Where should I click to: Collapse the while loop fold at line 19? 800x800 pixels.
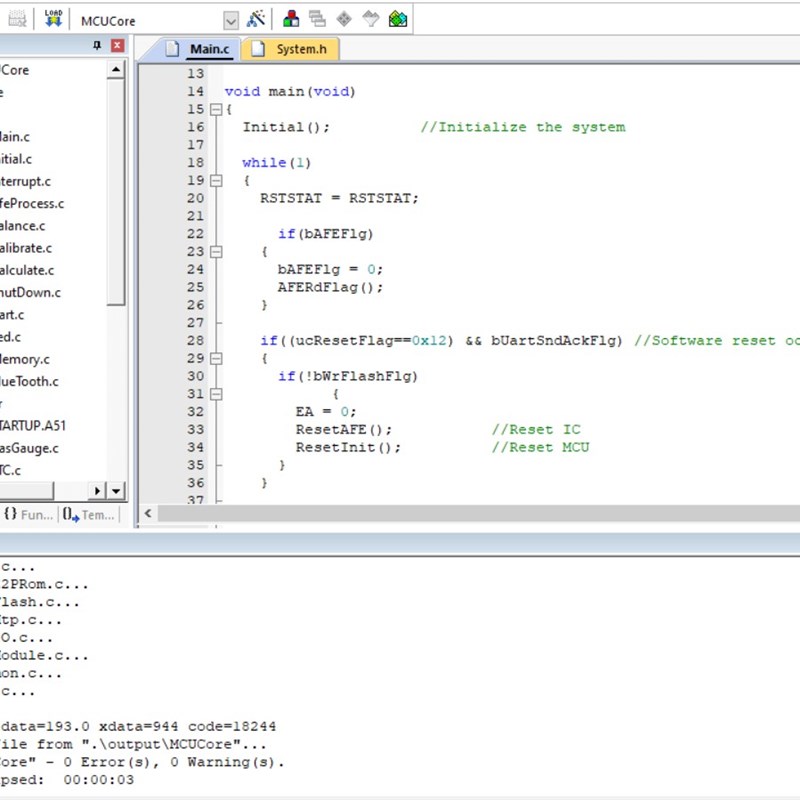click(x=216, y=181)
